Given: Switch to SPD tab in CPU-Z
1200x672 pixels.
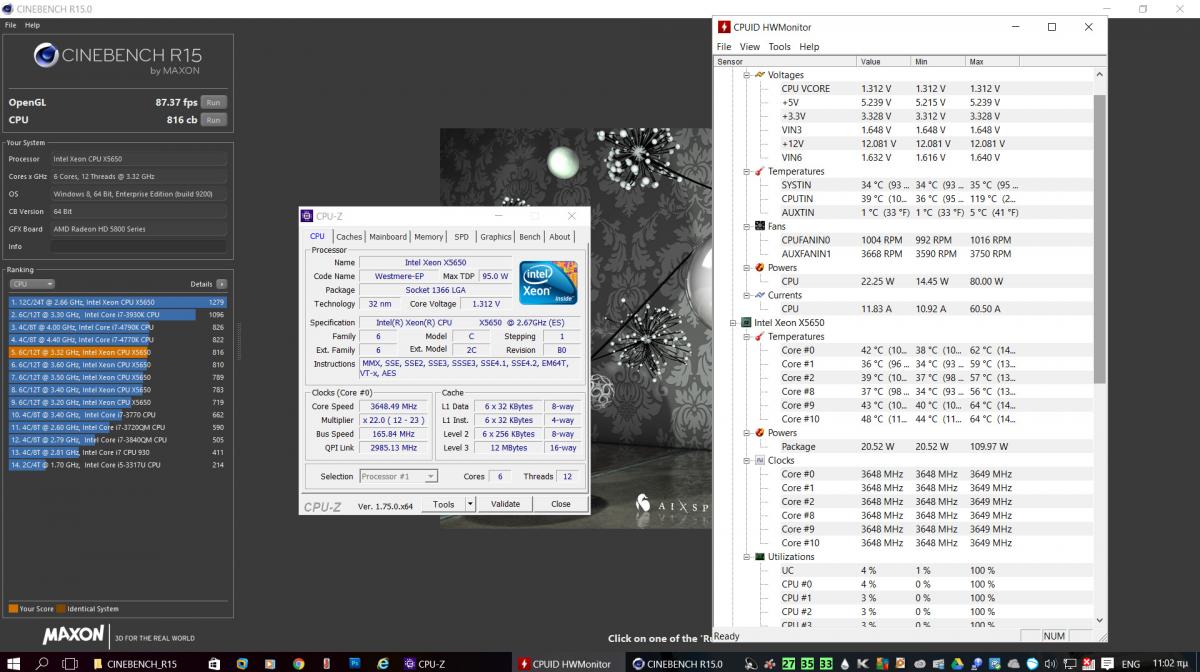Looking at the screenshot, I should click(461, 237).
